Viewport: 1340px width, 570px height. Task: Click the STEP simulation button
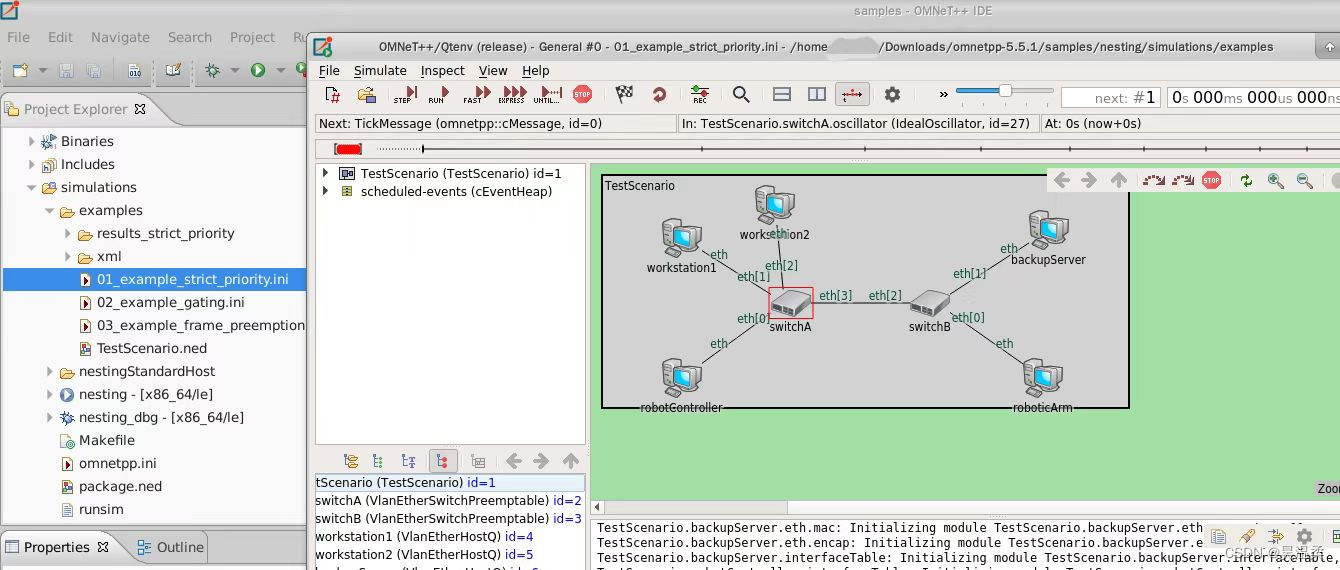[404, 95]
